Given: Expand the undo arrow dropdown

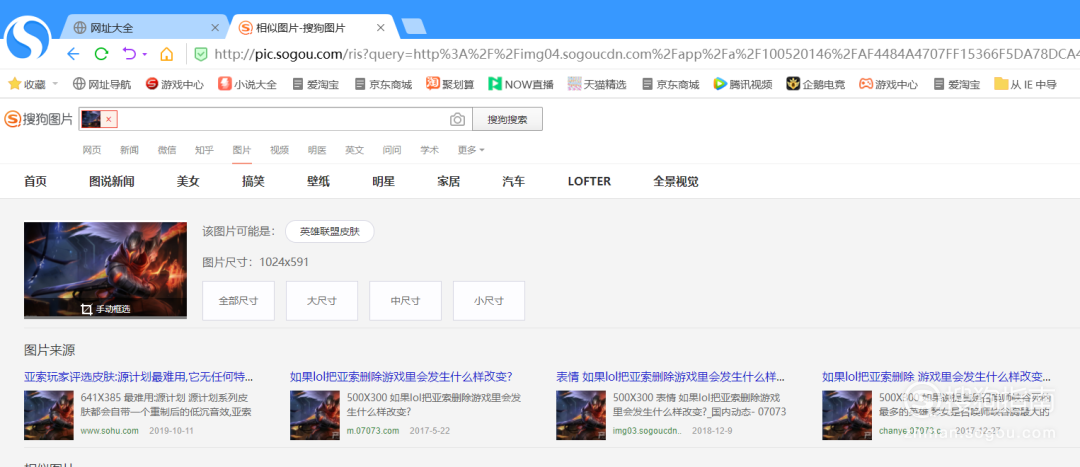Looking at the screenshot, I should (144, 54).
